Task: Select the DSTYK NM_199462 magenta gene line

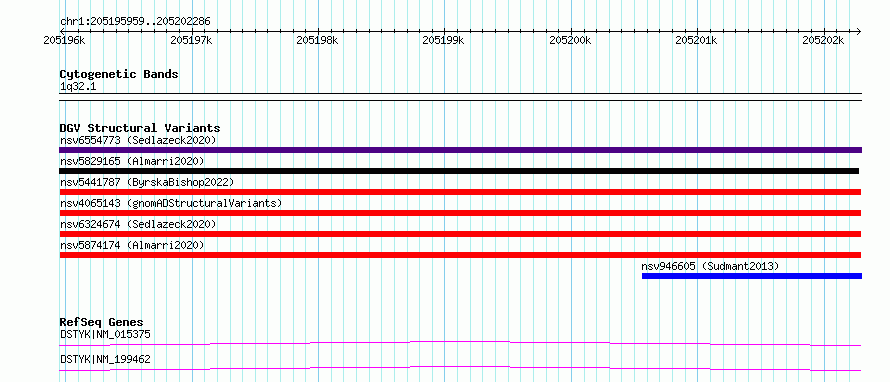Action: point(460,368)
